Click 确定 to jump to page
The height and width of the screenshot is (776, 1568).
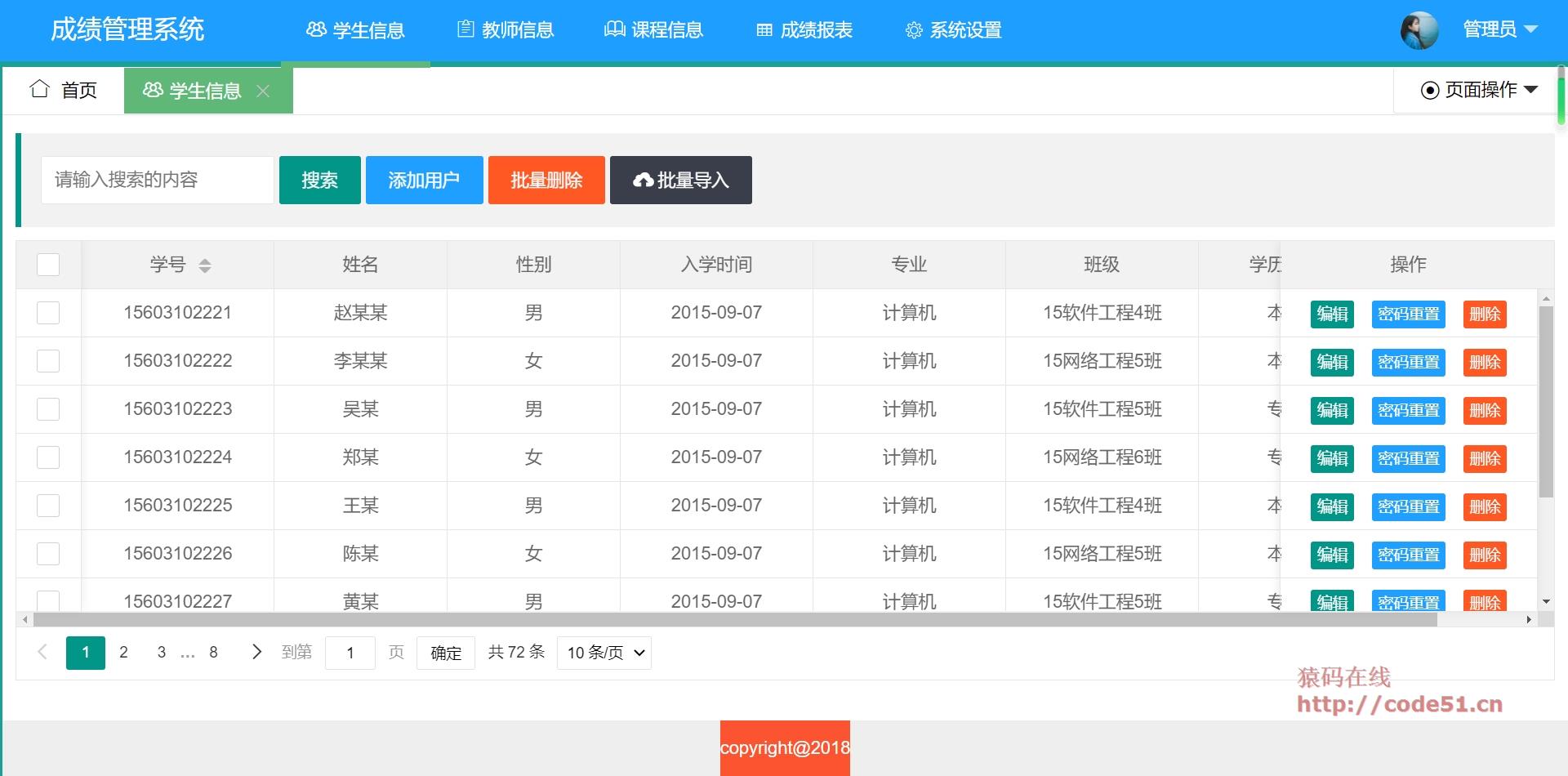pyautogui.click(x=446, y=653)
